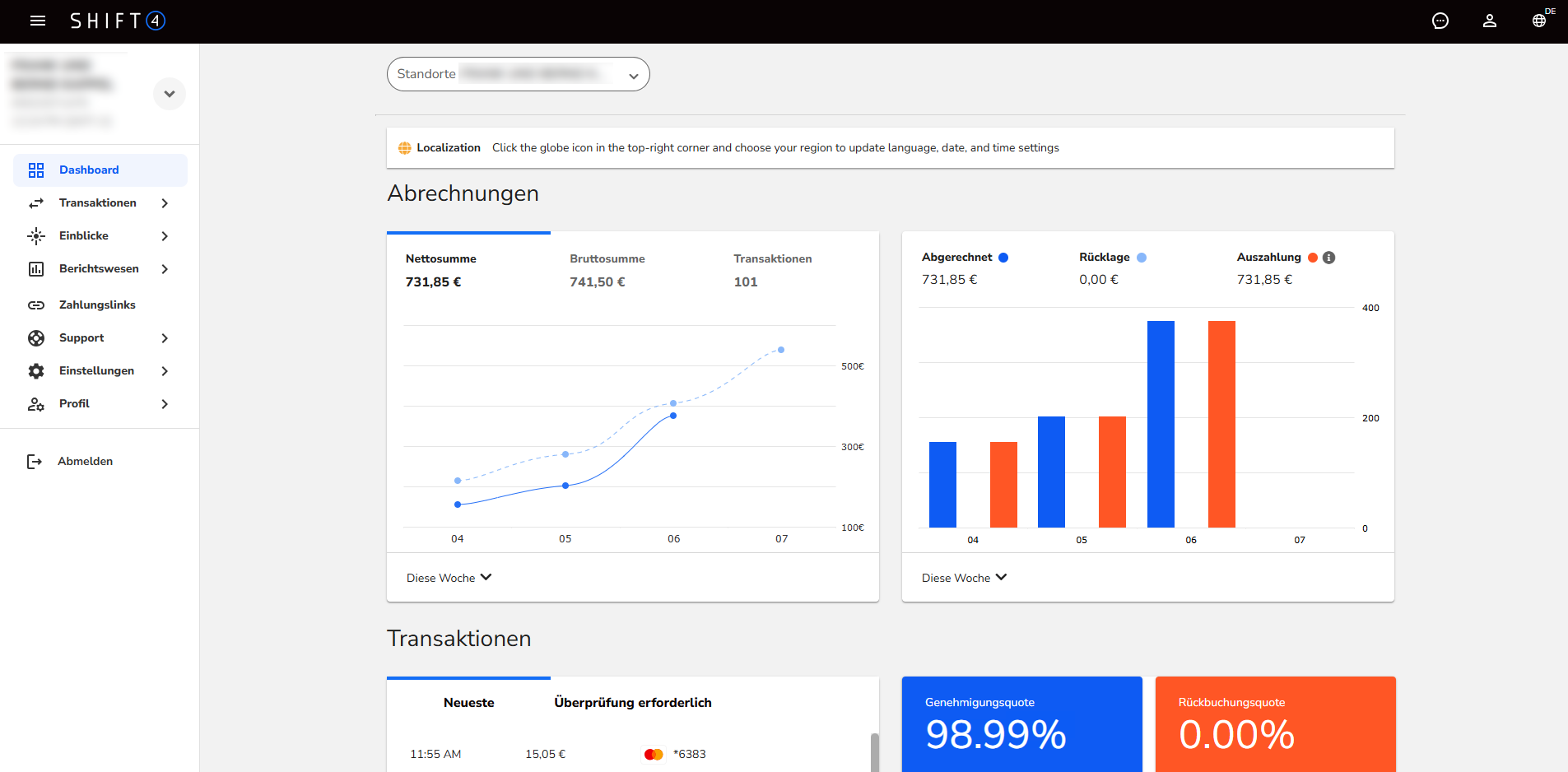Click the Rückbuchungsquote 0.00% card
The image size is (1568, 772).
(x=1276, y=724)
